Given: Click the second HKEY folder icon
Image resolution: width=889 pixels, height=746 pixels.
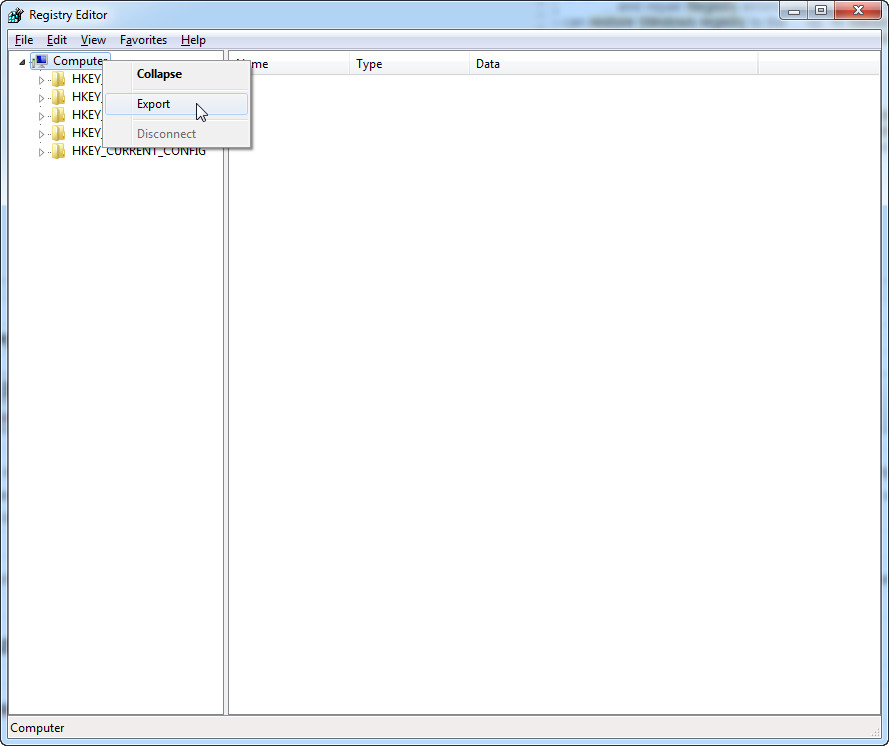Looking at the screenshot, I should pyautogui.click(x=58, y=97).
